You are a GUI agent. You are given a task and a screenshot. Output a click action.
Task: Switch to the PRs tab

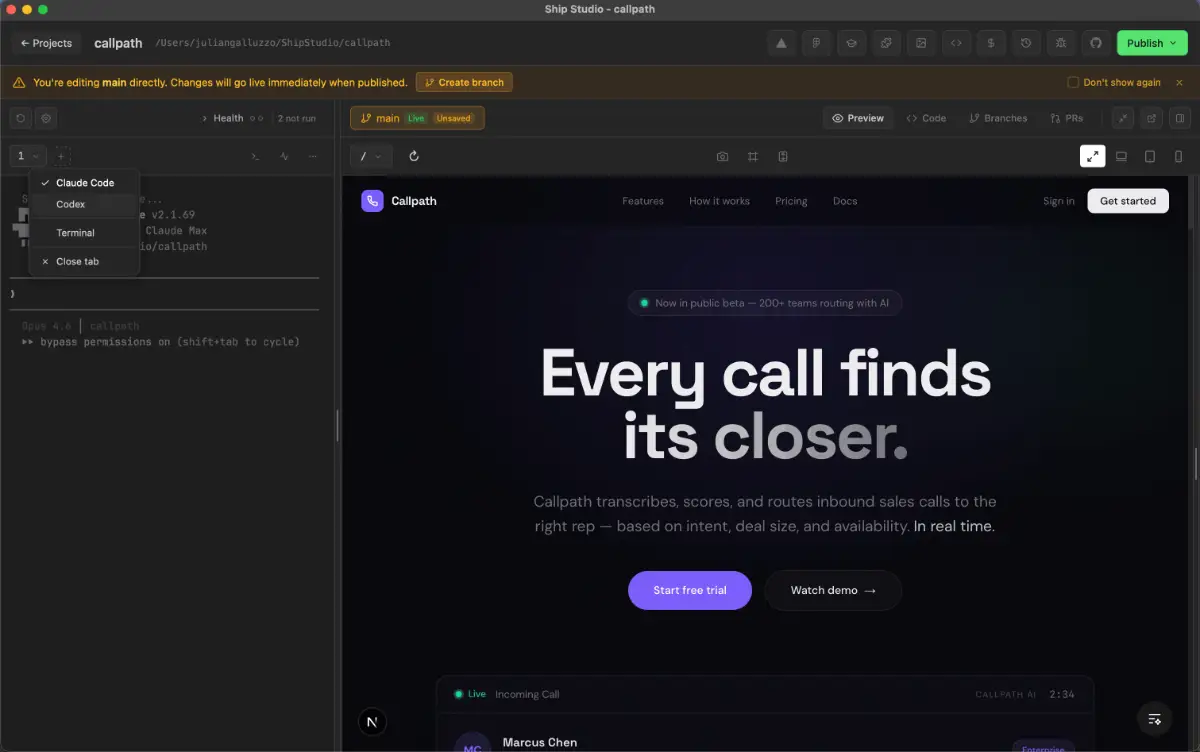(x=1067, y=118)
